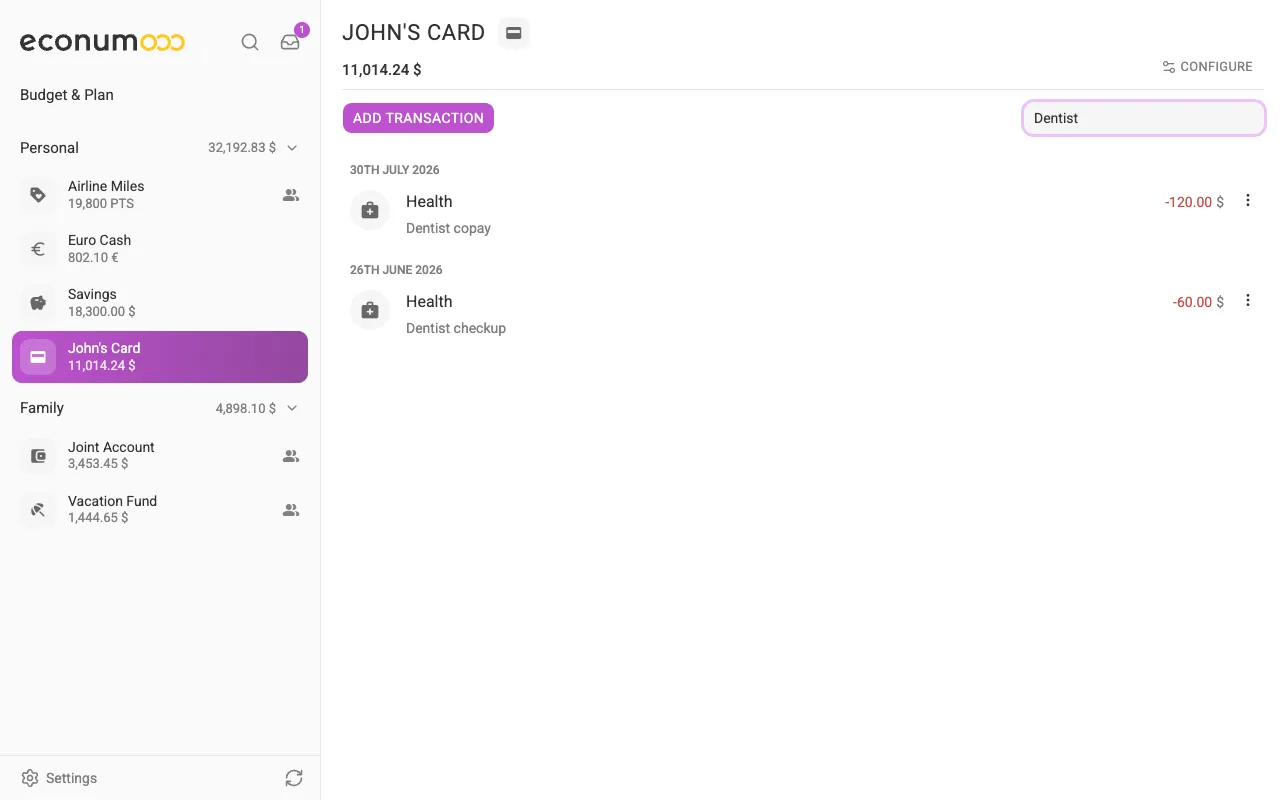The image size is (1280, 800).
Task: Click the CONFIGURE button
Action: 1207,67
